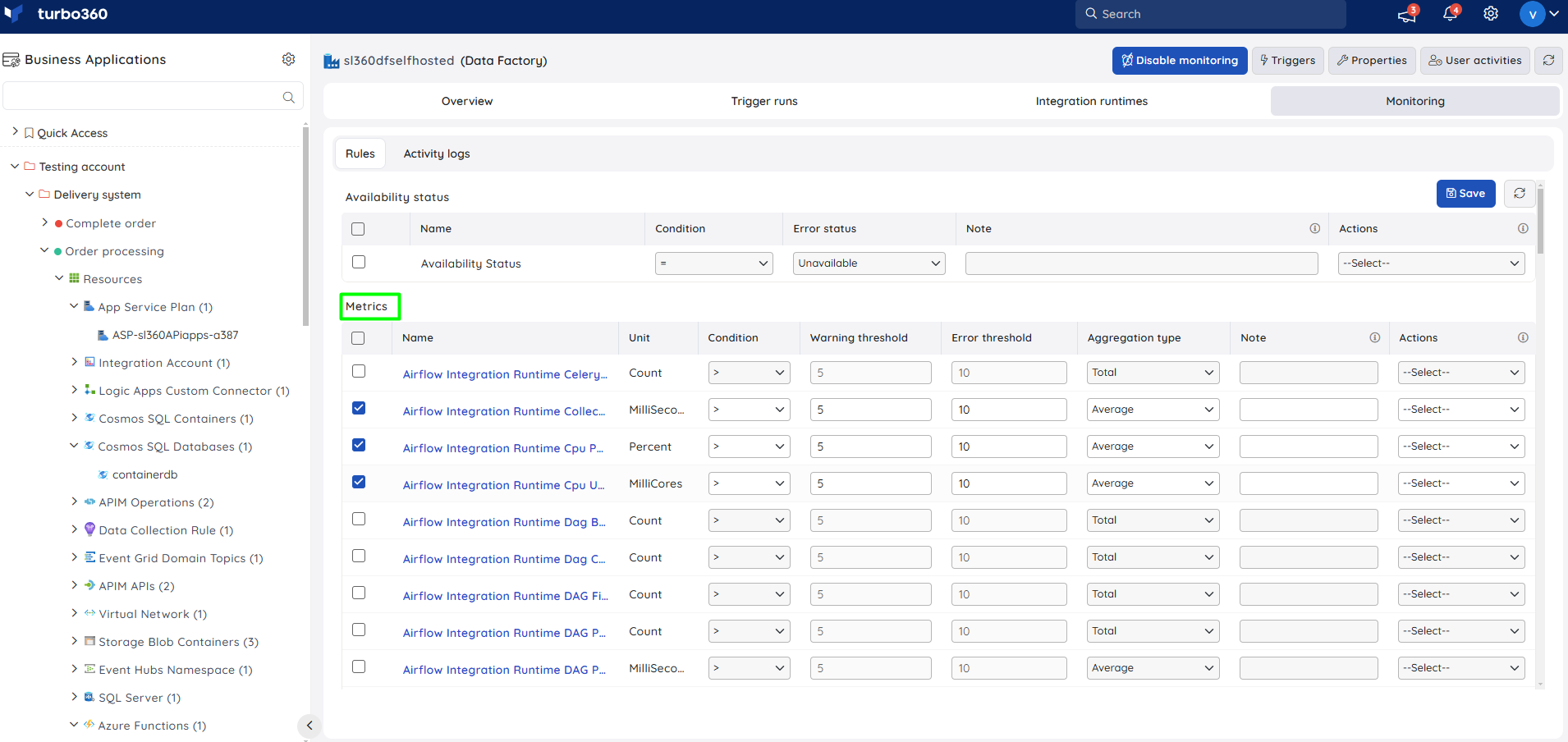Click the top bar Search field

(1211, 14)
